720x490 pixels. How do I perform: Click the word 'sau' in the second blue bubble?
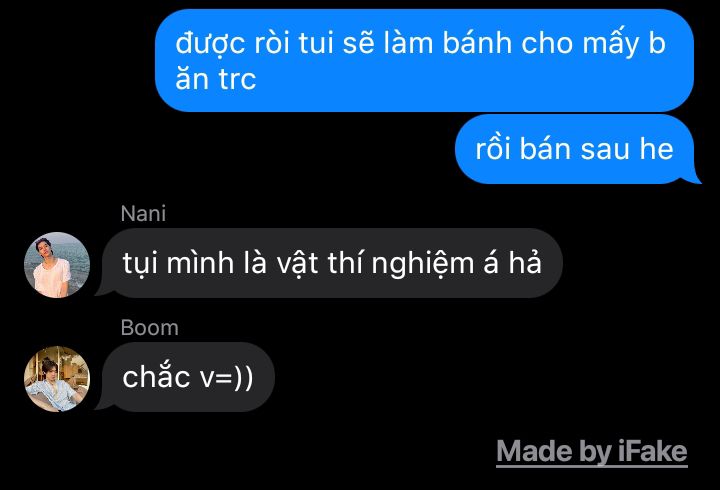click(605, 150)
